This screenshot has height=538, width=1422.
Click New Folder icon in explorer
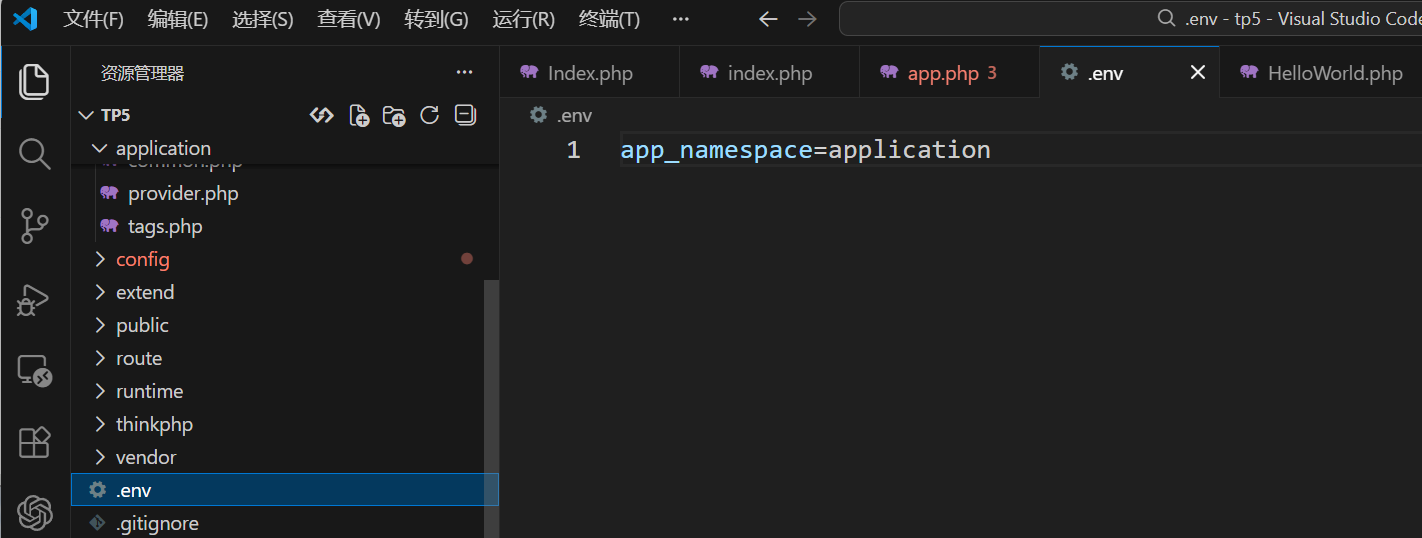[x=394, y=115]
